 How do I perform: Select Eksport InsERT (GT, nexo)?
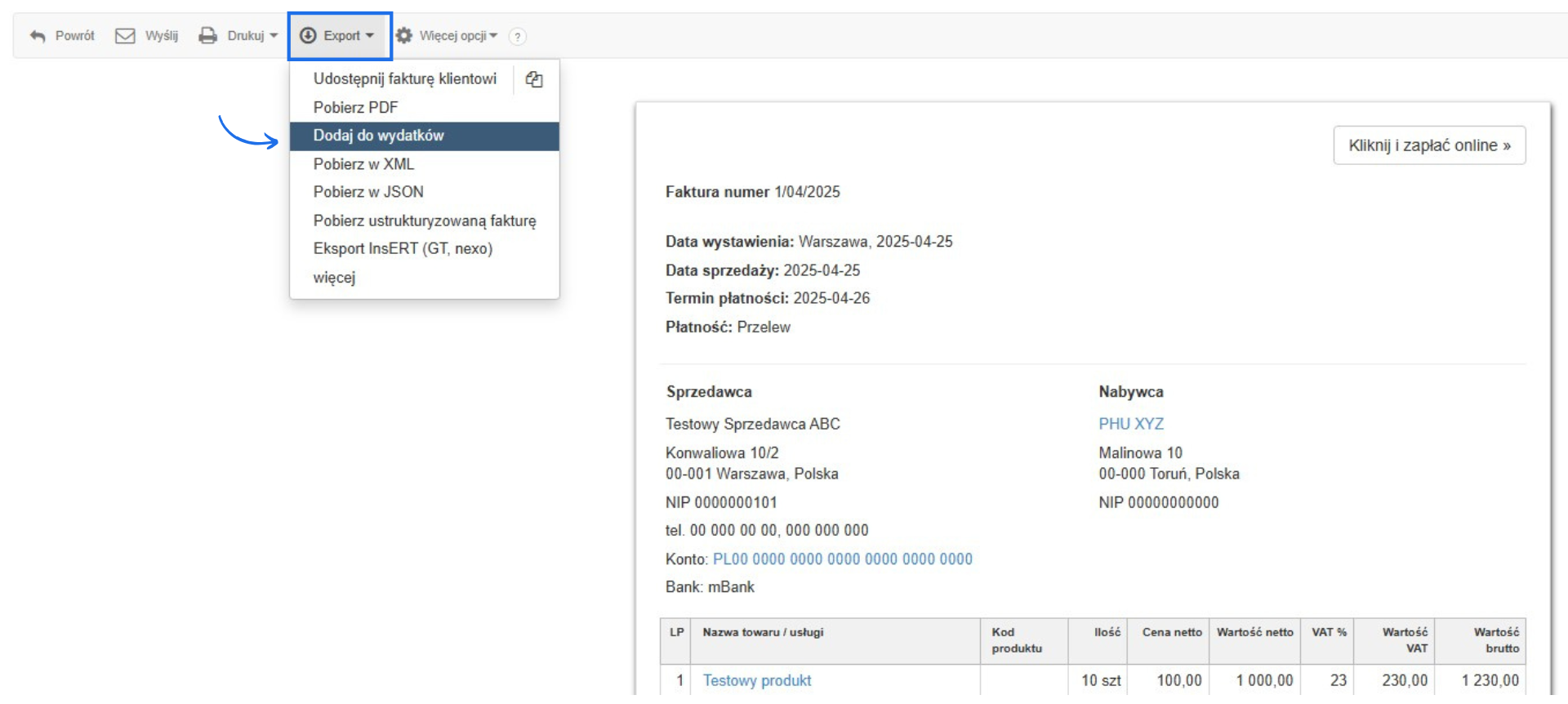403,249
